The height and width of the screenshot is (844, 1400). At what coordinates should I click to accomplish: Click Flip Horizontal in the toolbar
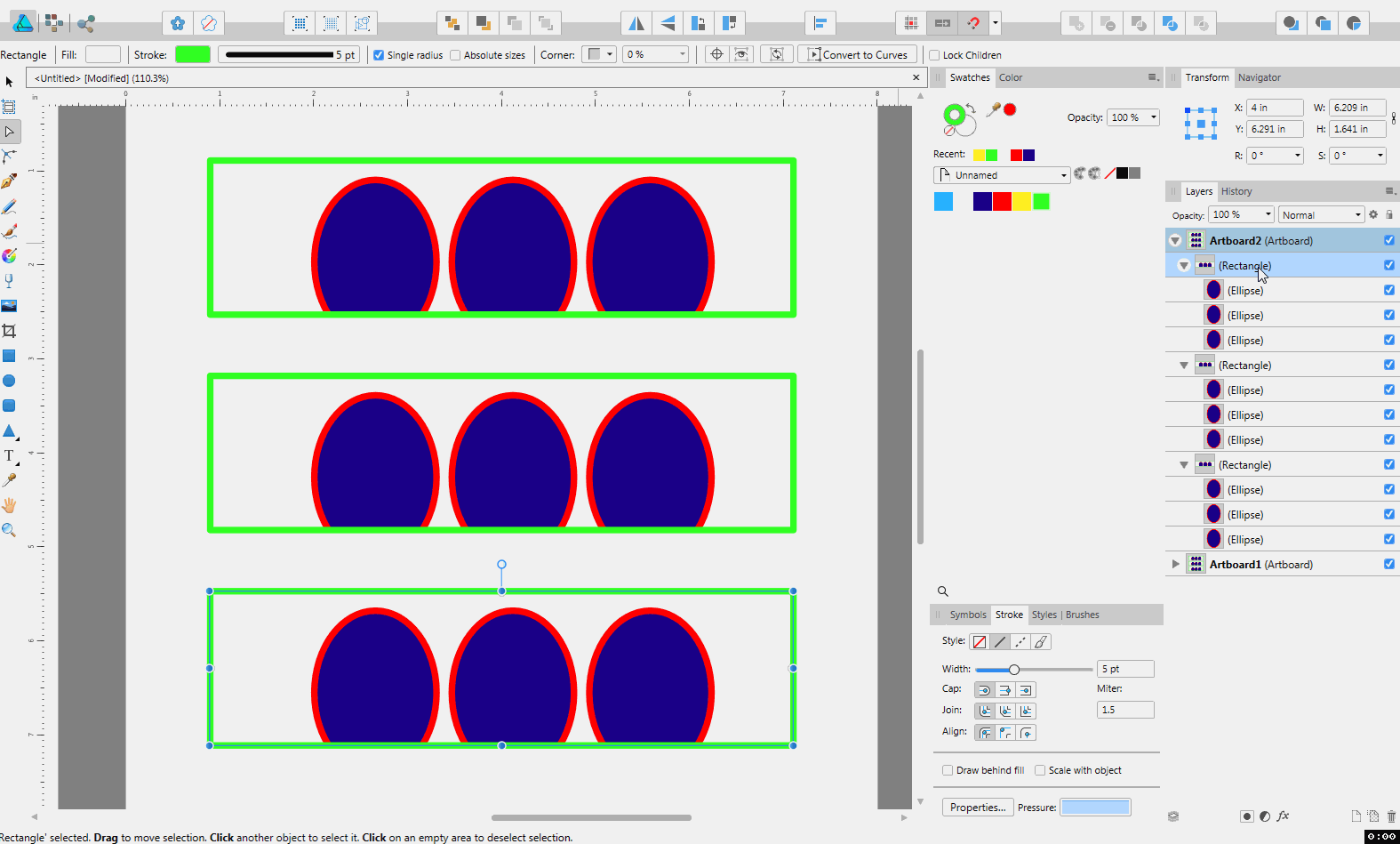pyautogui.click(x=636, y=23)
